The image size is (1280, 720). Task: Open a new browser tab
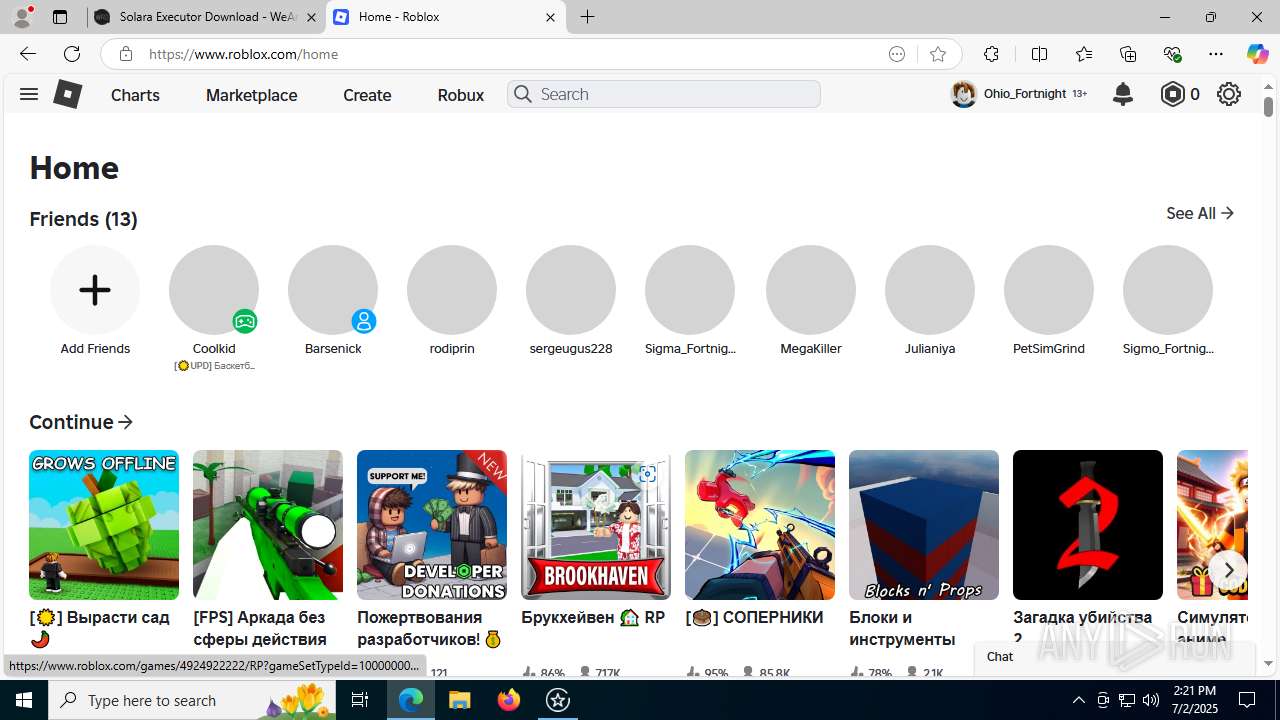click(x=588, y=17)
